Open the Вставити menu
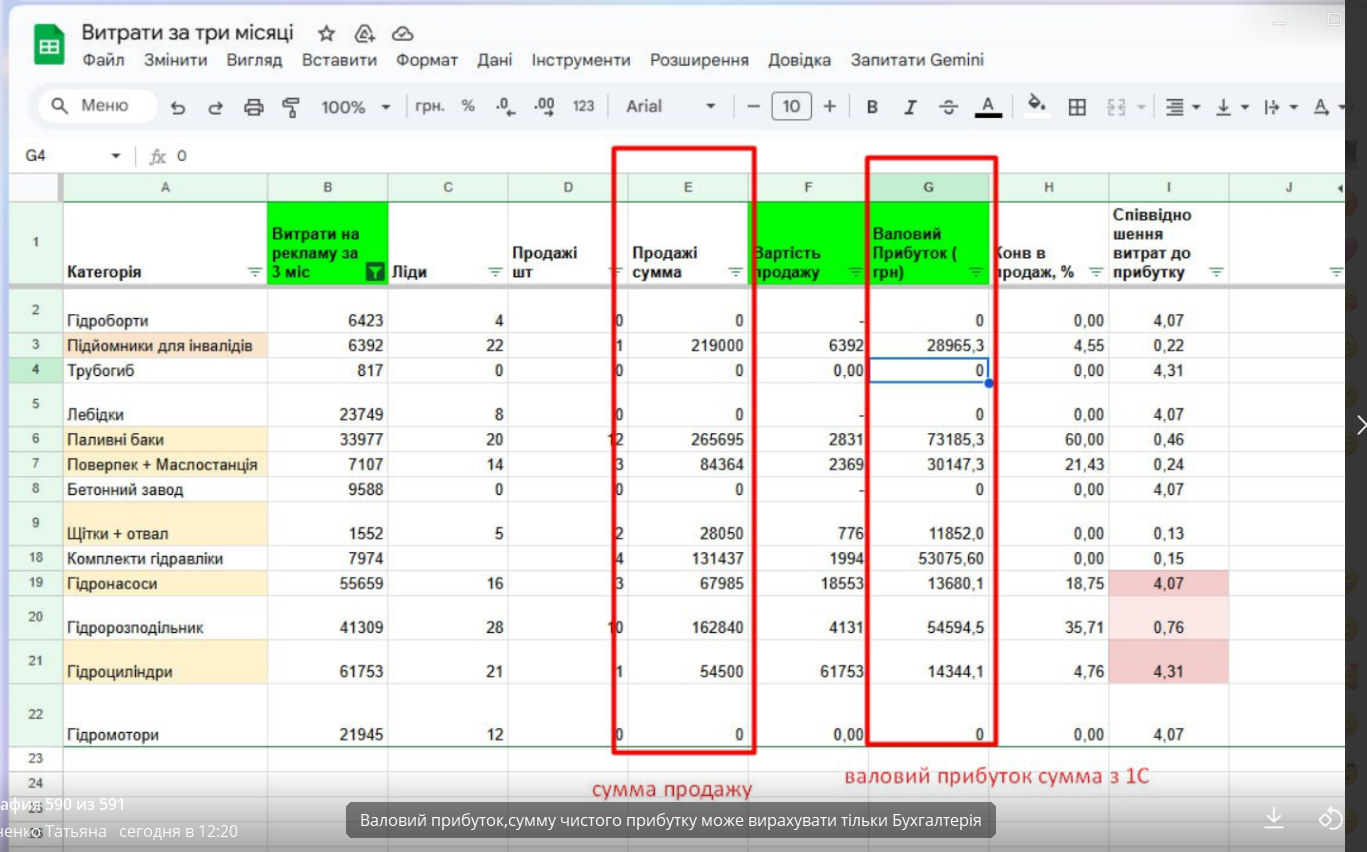The width and height of the screenshot is (1367, 852). (x=339, y=60)
